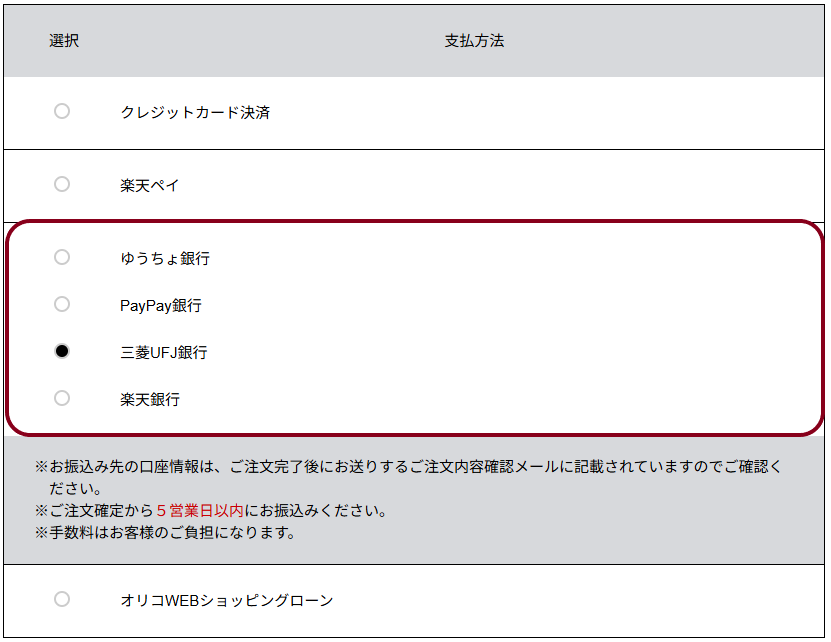Click the 手数料はお客様のご負担 notice line
This screenshot has height=642, width=831.
click(x=165, y=532)
